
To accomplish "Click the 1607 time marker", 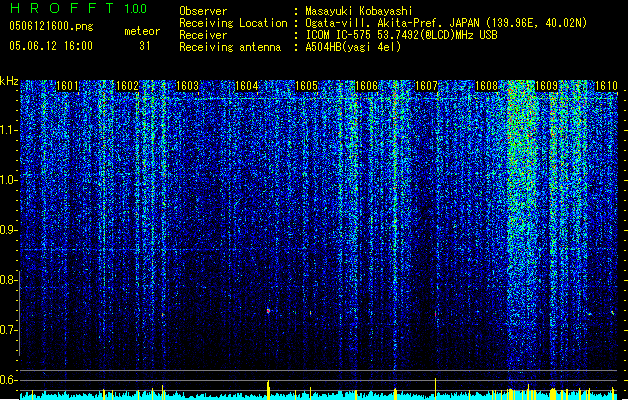I will point(426,86).
